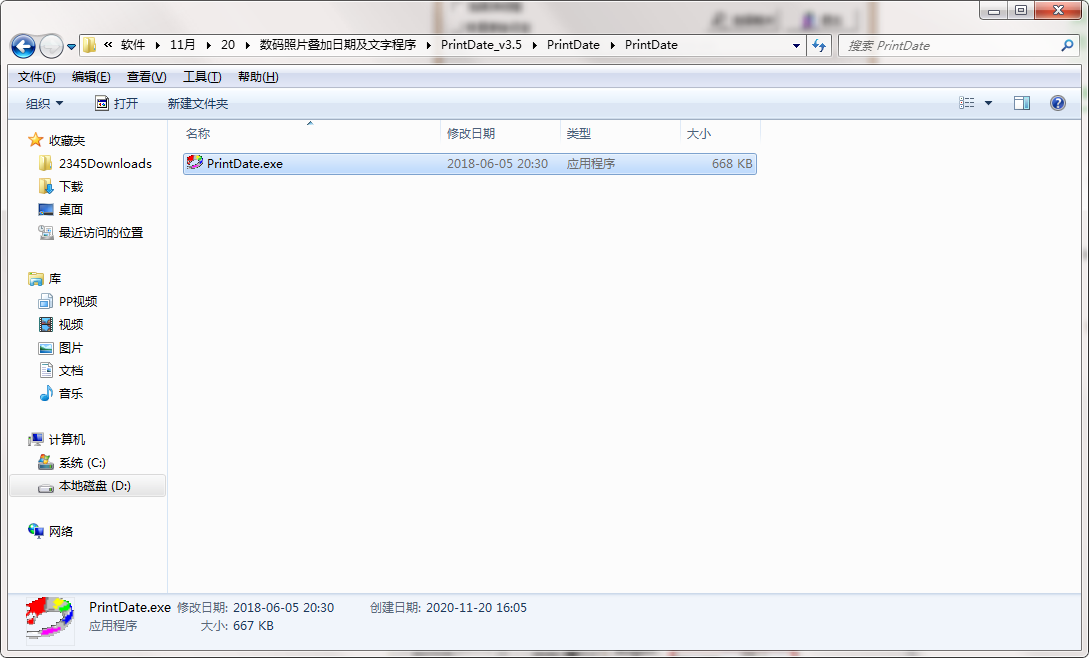Screen dimensions: 1089x658
Task: Open the address bar history dropdown
Action: coord(796,46)
